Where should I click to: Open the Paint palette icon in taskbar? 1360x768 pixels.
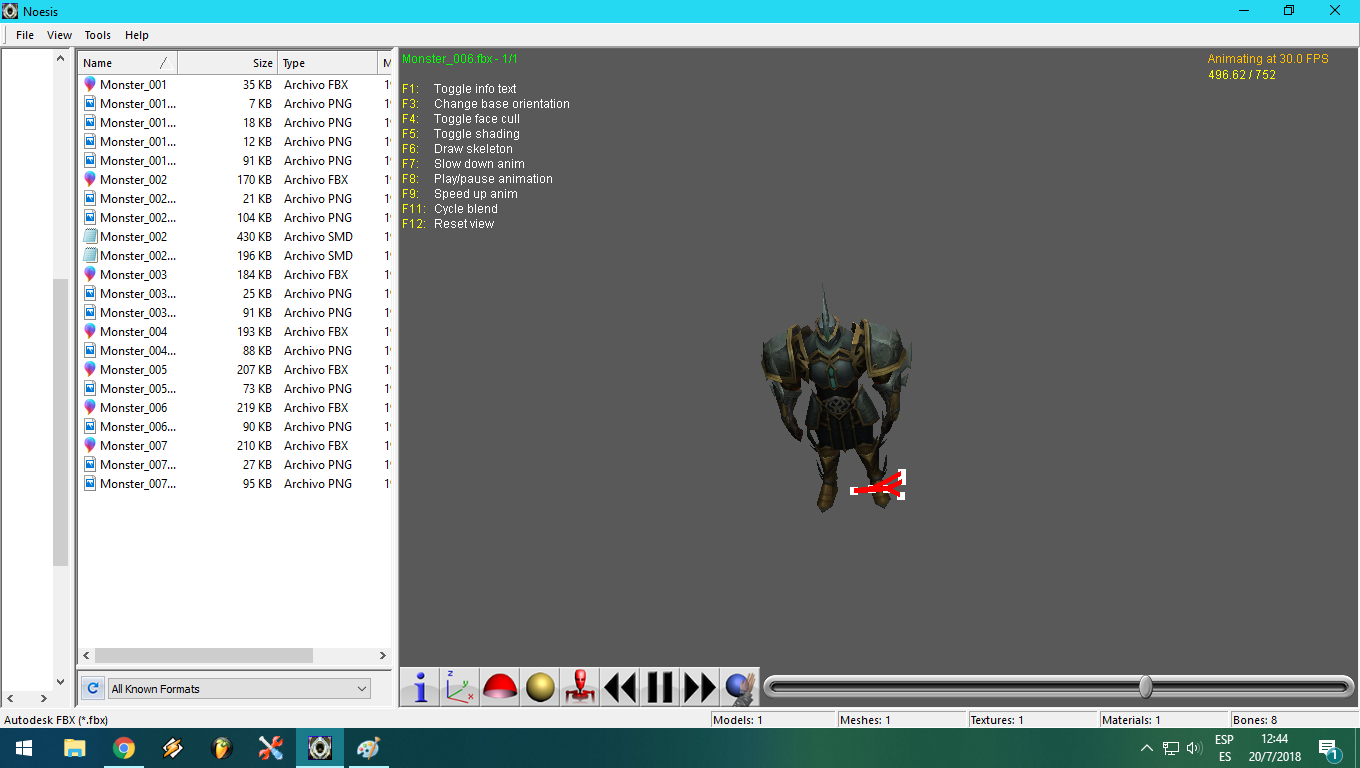[x=368, y=748]
